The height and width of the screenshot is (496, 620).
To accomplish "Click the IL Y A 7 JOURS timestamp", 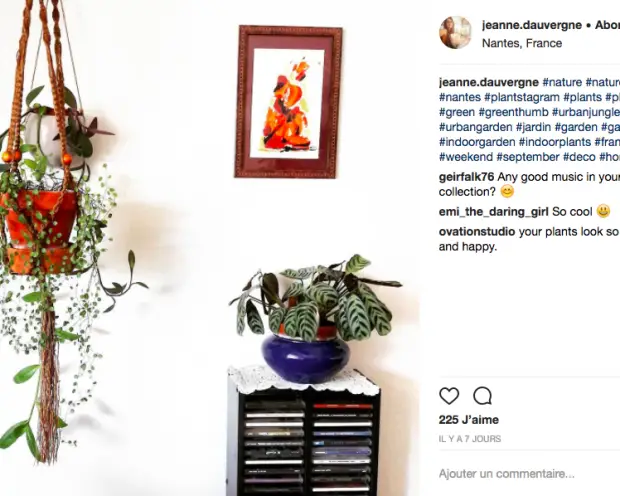I will pos(470,439).
